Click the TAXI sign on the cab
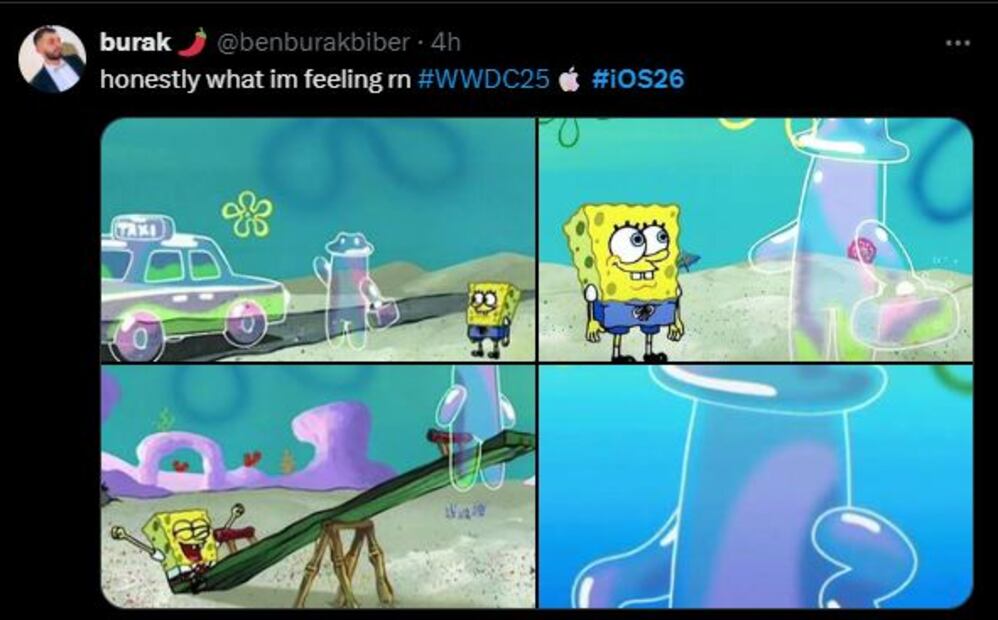The width and height of the screenshot is (998, 620). (x=142, y=229)
